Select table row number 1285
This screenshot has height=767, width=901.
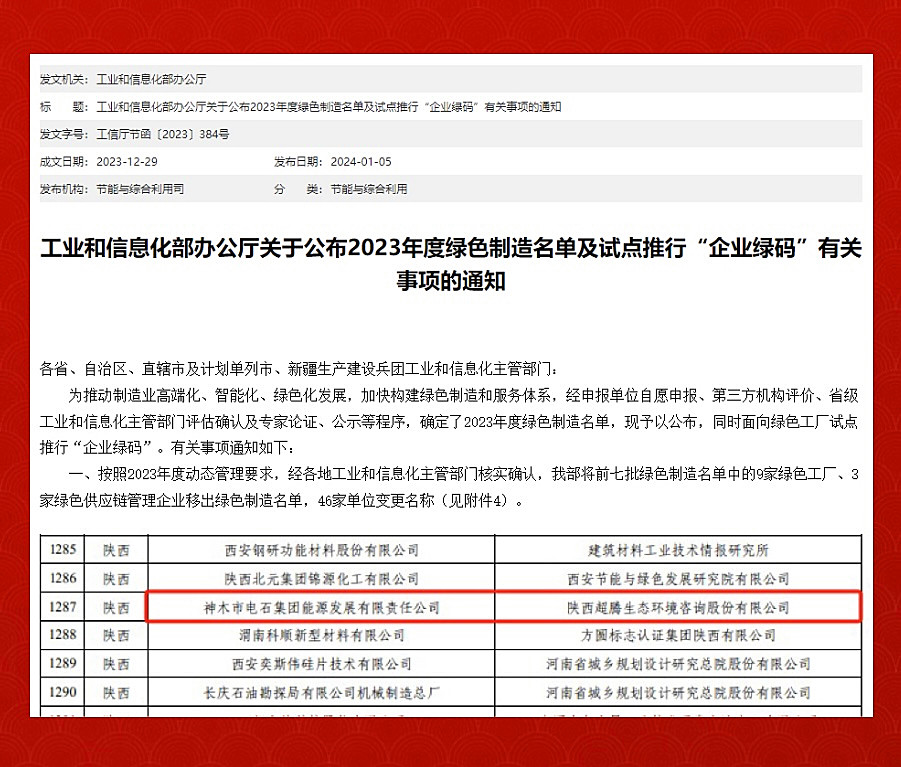click(64, 550)
